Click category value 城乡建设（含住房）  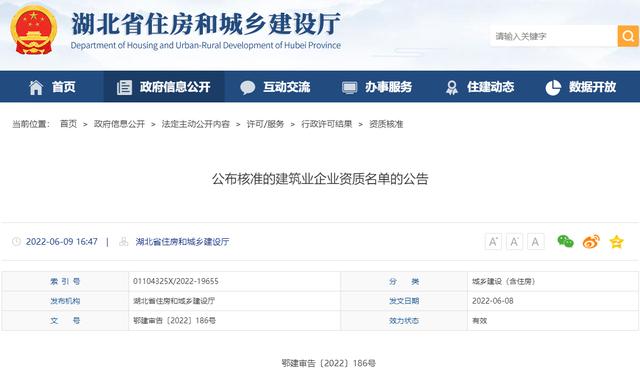pyautogui.click(x=504, y=281)
